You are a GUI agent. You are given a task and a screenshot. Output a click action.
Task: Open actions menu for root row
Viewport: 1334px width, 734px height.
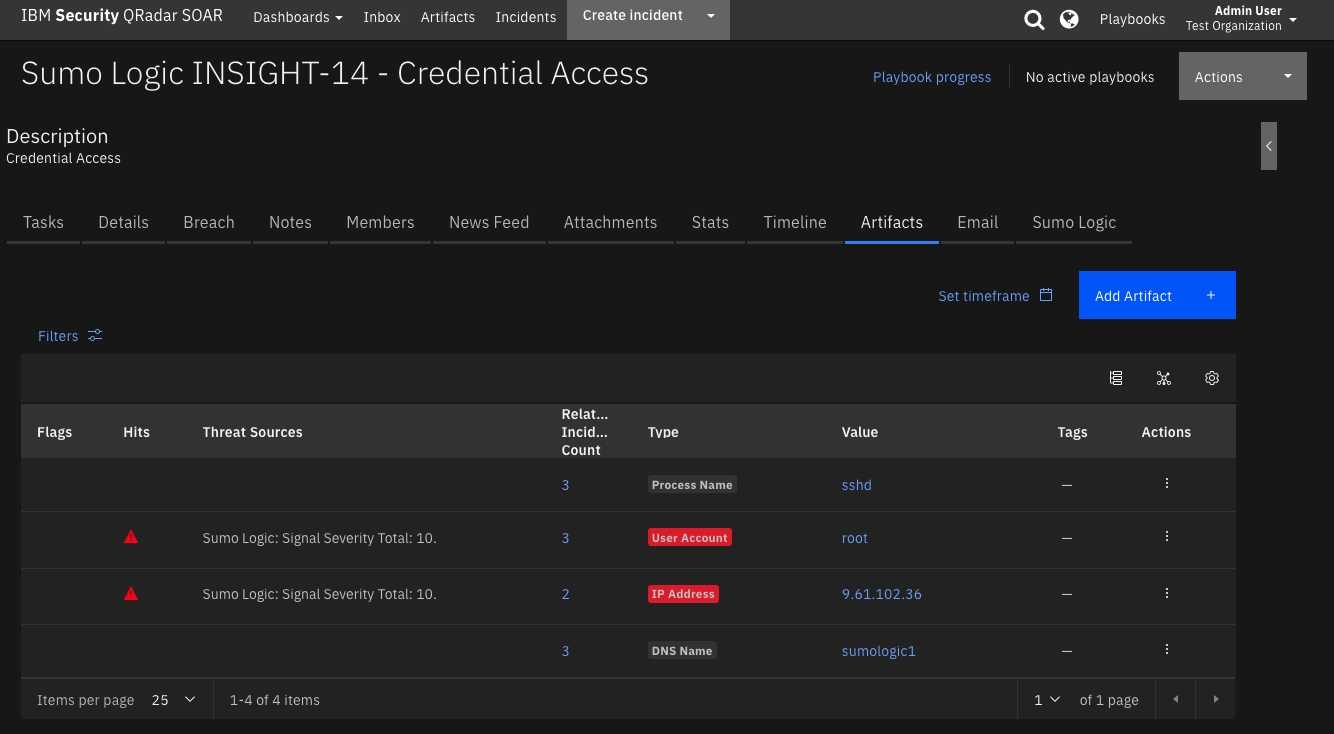(x=1167, y=536)
